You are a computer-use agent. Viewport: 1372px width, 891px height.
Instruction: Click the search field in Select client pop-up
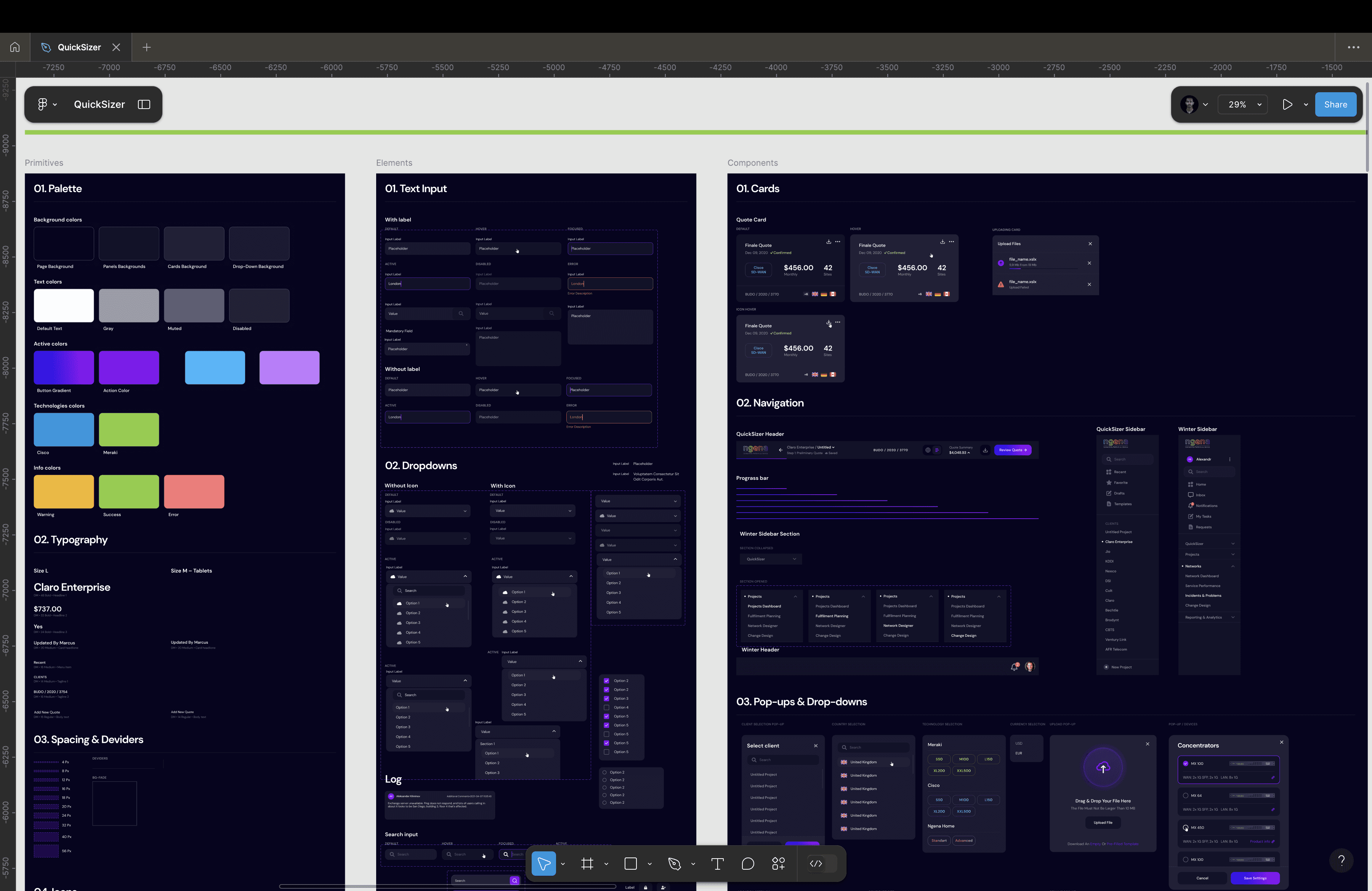tap(782, 760)
